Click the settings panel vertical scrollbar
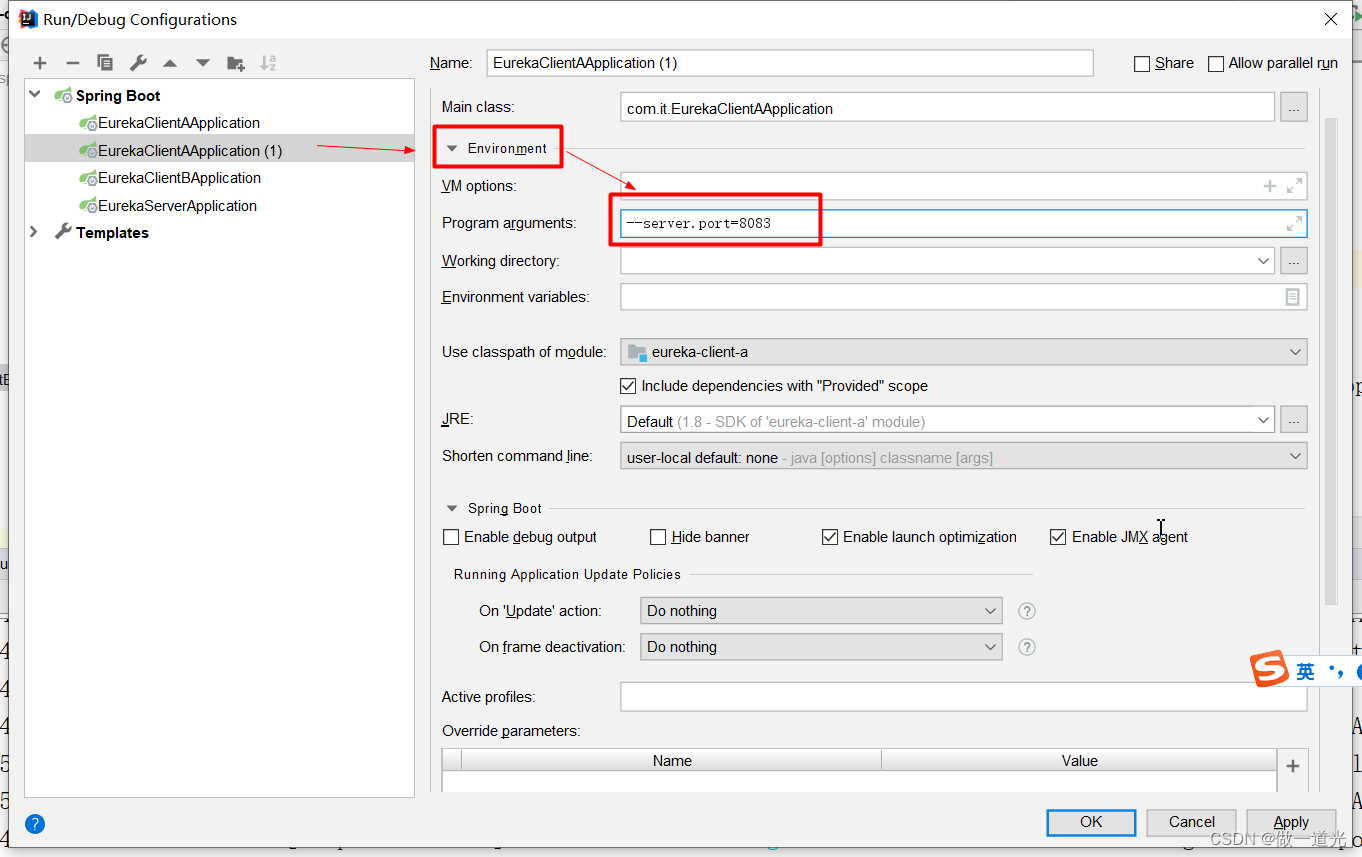This screenshot has width=1362, height=857. (1330, 360)
